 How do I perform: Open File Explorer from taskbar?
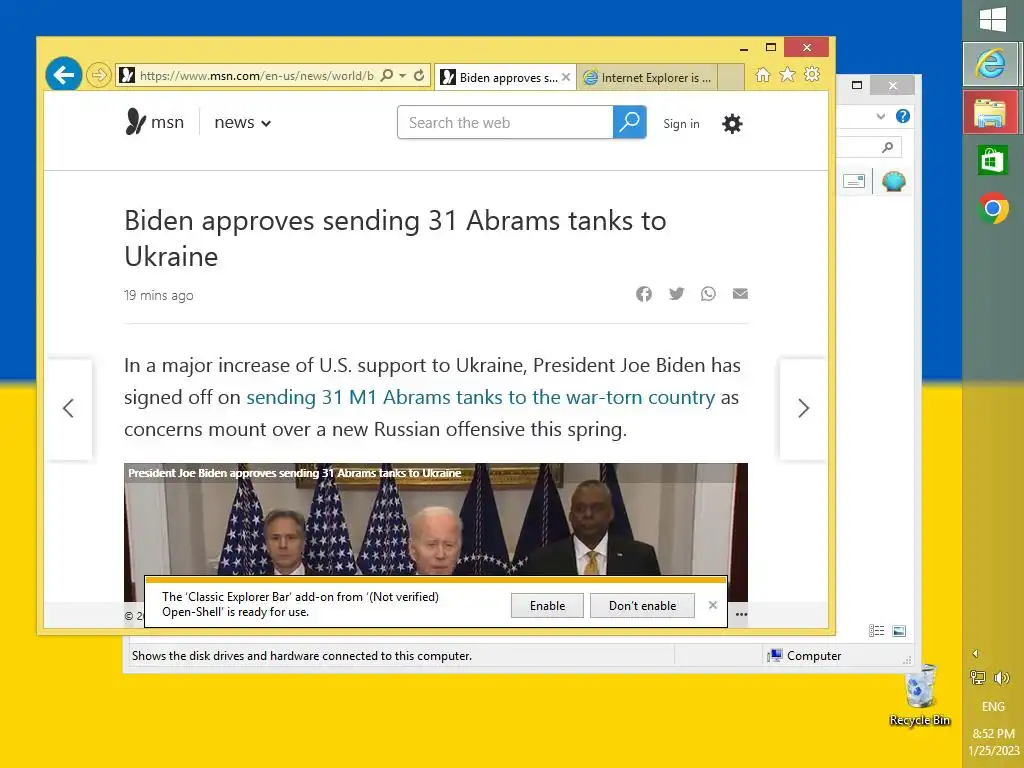click(991, 112)
